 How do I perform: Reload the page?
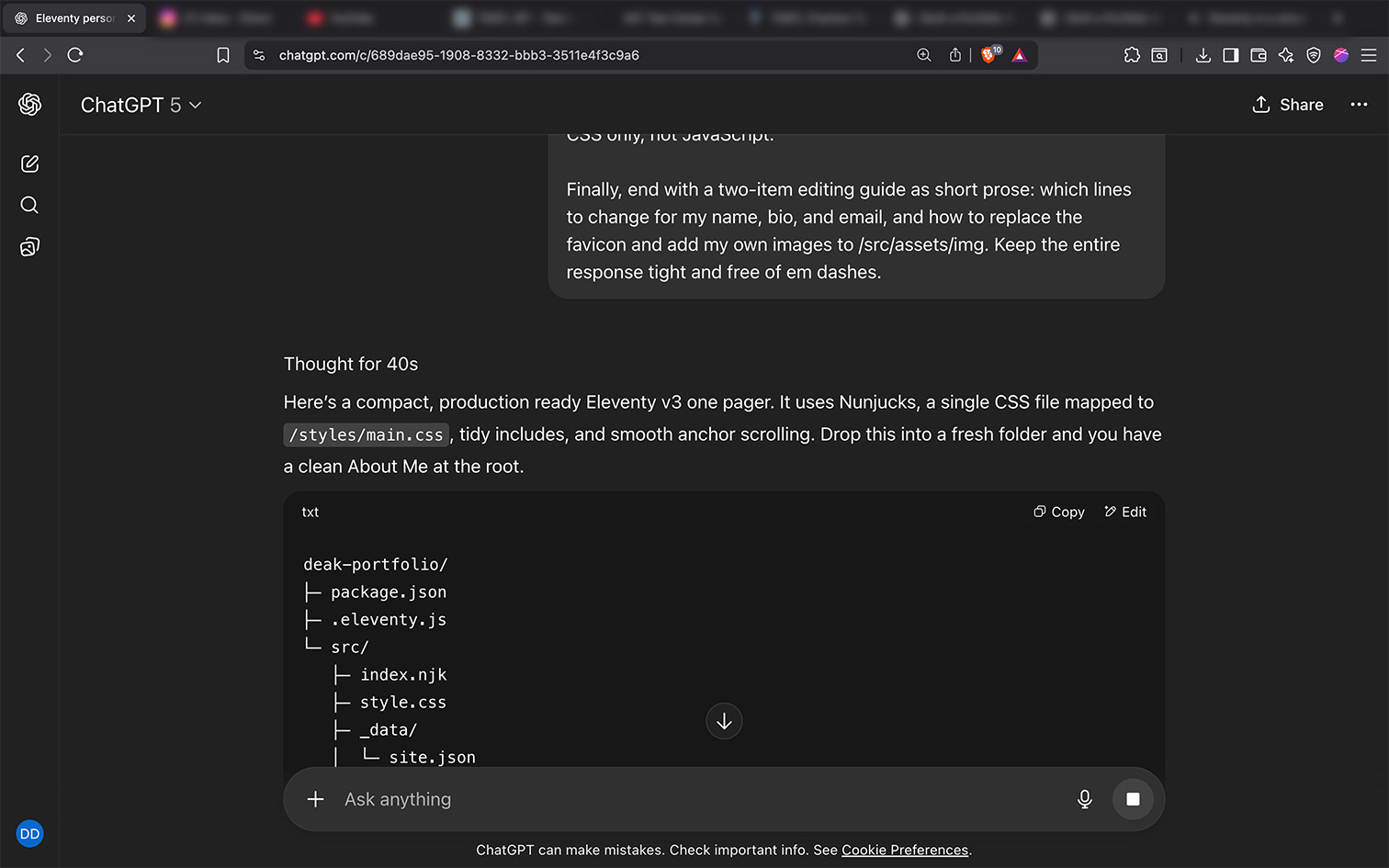click(x=75, y=55)
